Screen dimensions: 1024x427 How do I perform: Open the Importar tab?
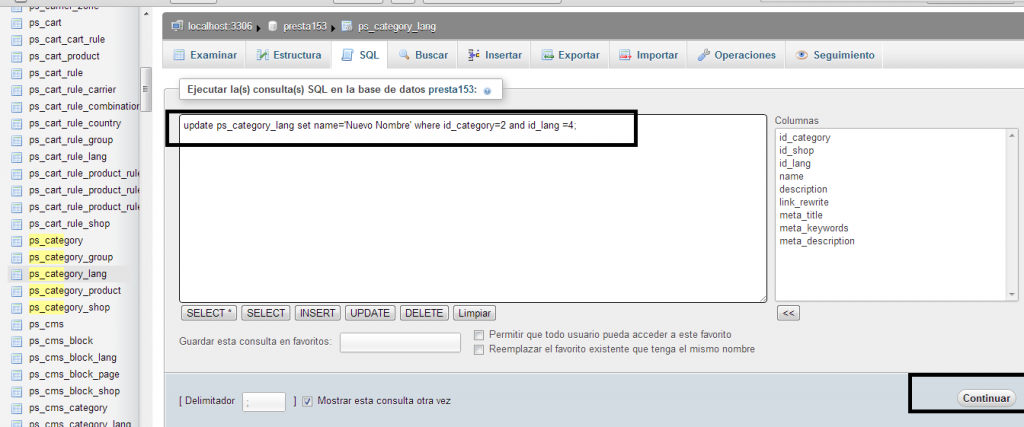click(x=648, y=55)
